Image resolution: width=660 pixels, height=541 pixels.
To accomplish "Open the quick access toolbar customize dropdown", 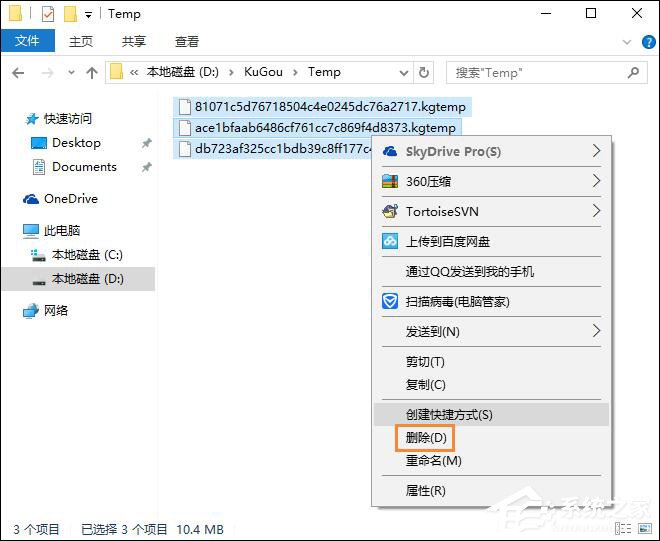I will pos(88,15).
